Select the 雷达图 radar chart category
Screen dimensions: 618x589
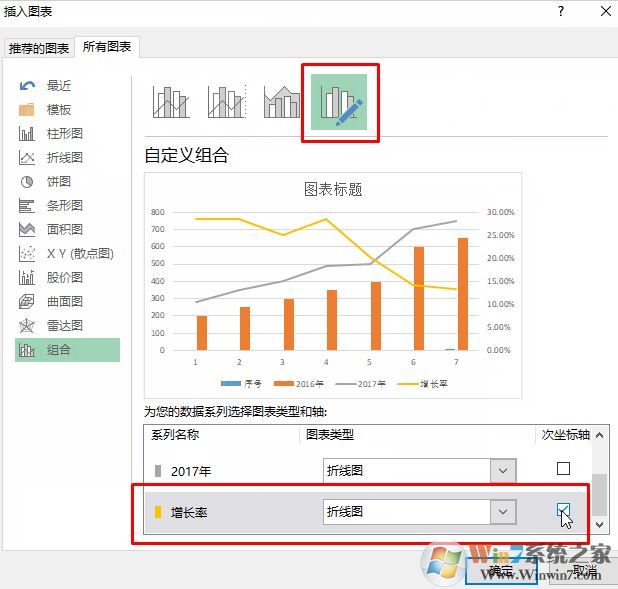coord(64,325)
